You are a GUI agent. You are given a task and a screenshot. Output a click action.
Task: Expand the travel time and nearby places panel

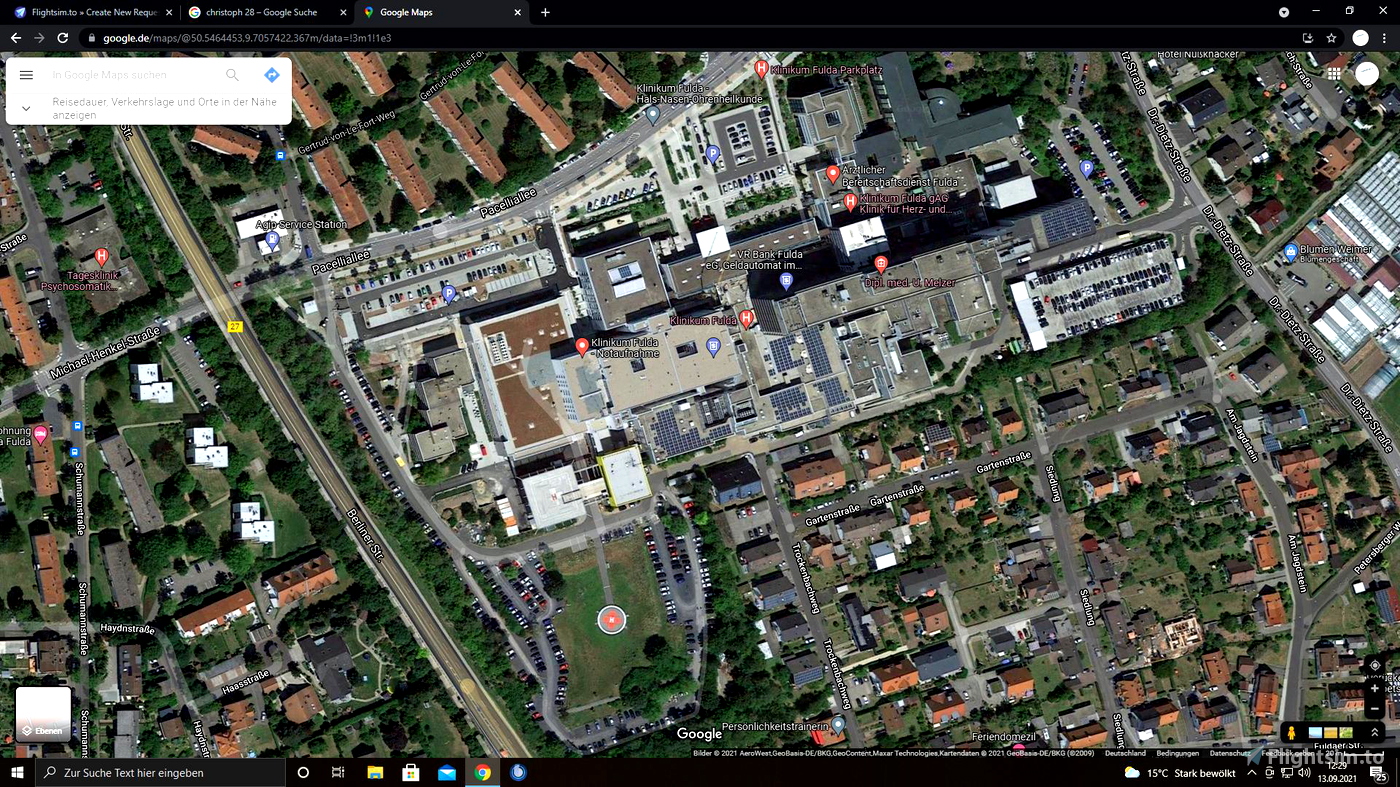[26, 108]
